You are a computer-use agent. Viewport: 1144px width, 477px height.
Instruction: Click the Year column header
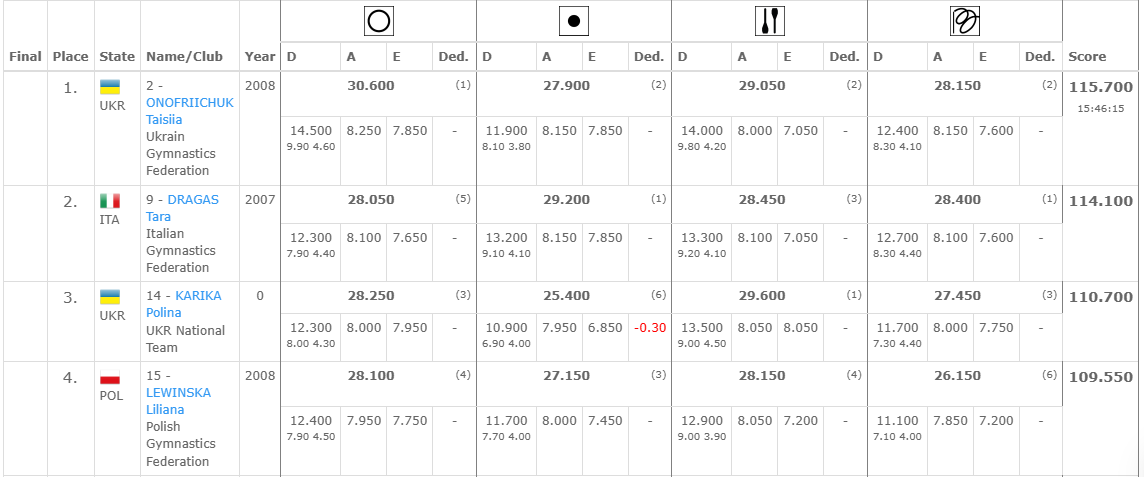pyautogui.click(x=260, y=57)
